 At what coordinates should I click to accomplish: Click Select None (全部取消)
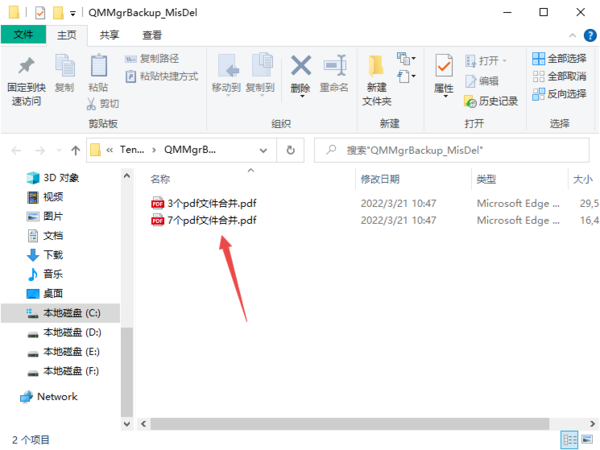point(559,76)
